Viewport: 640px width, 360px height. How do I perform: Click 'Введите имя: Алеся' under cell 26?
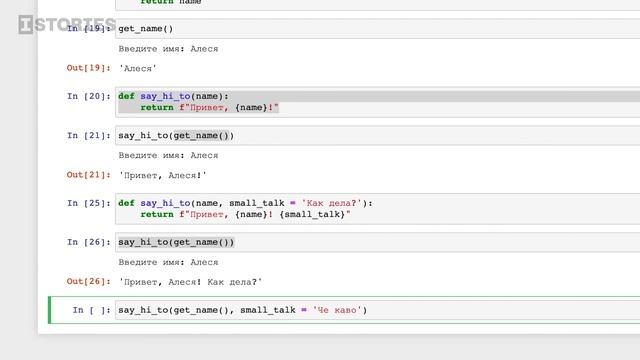168,262
